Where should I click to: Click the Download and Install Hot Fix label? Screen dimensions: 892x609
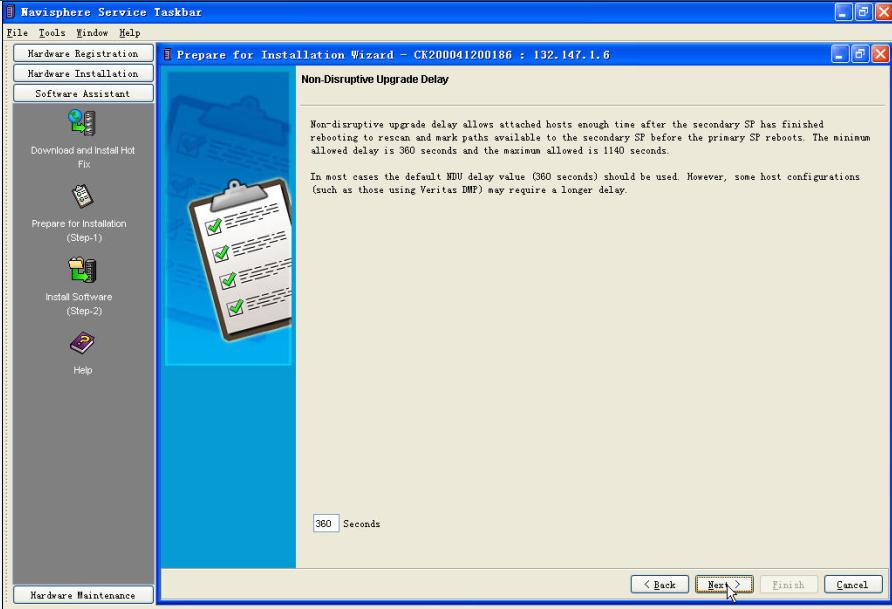83,157
